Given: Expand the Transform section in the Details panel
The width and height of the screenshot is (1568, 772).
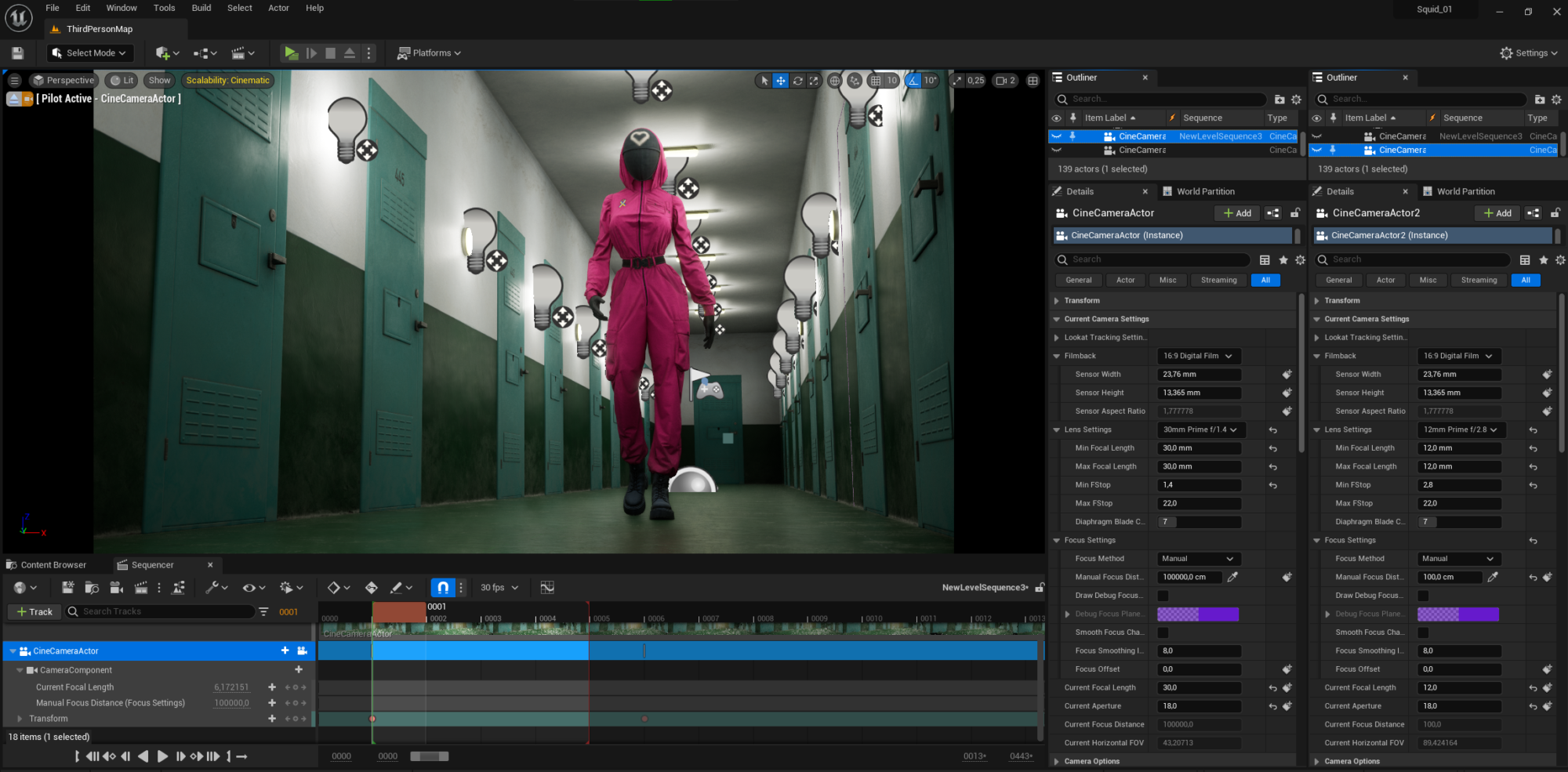Looking at the screenshot, I should click(x=1057, y=300).
